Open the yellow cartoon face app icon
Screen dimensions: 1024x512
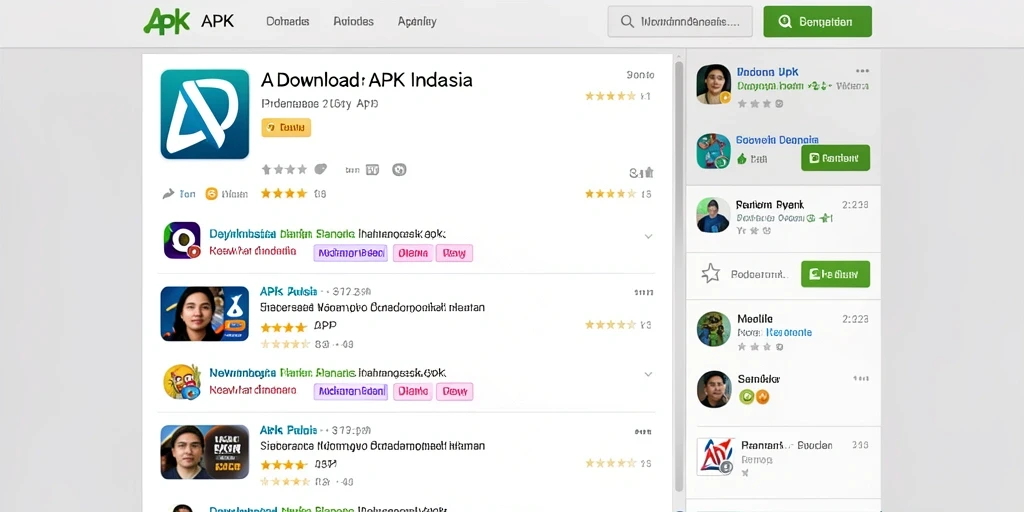[182, 381]
